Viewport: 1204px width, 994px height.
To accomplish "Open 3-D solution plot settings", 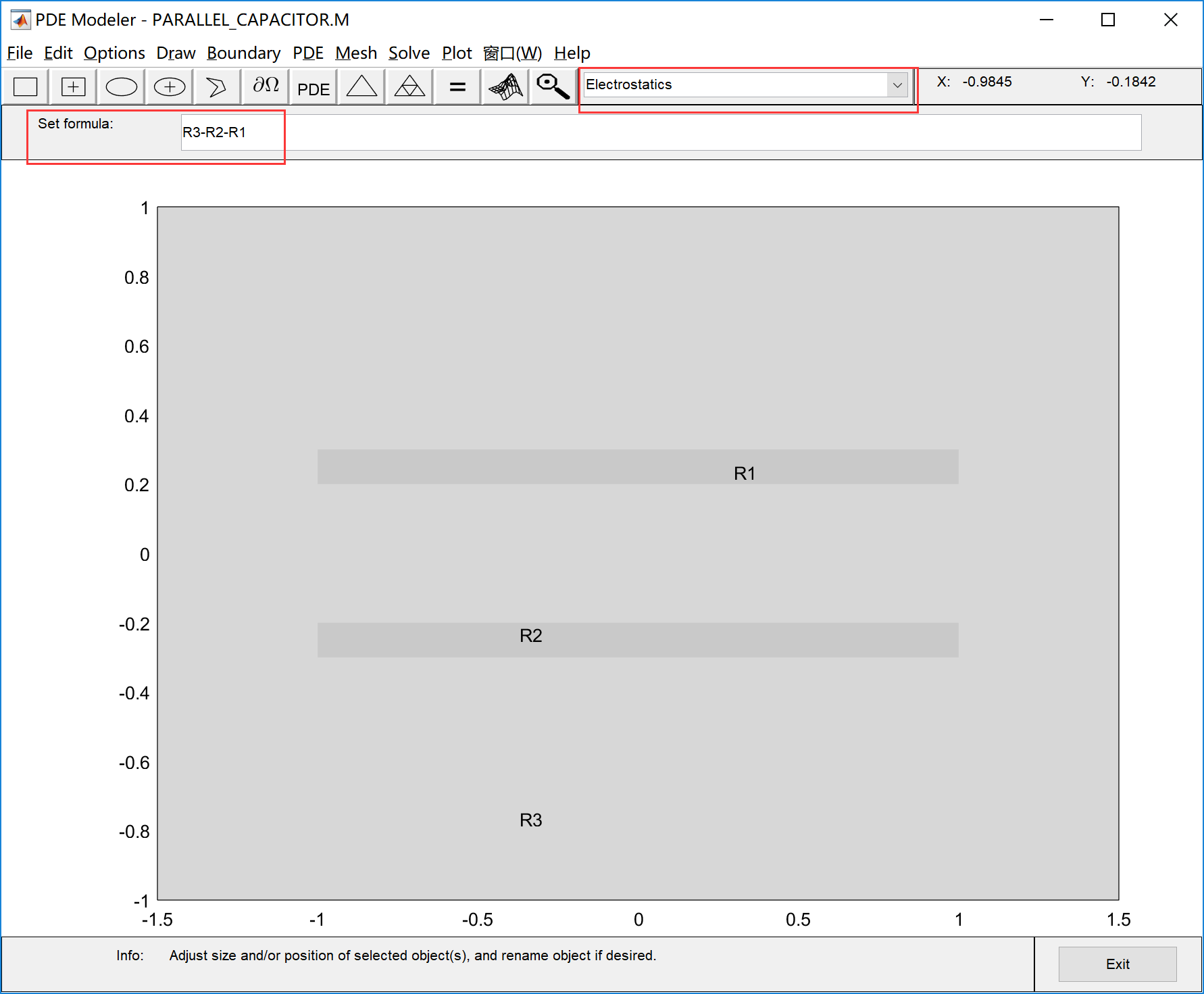I will pyautogui.click(x=505, y=86).
